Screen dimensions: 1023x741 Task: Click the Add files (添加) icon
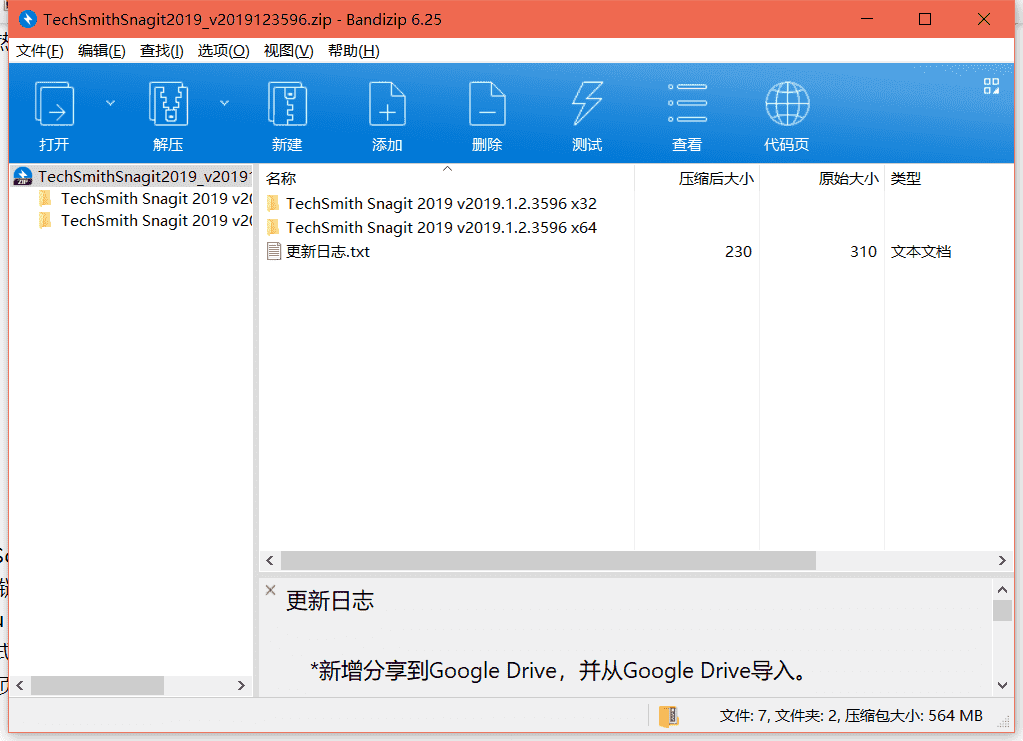(387, 104)
